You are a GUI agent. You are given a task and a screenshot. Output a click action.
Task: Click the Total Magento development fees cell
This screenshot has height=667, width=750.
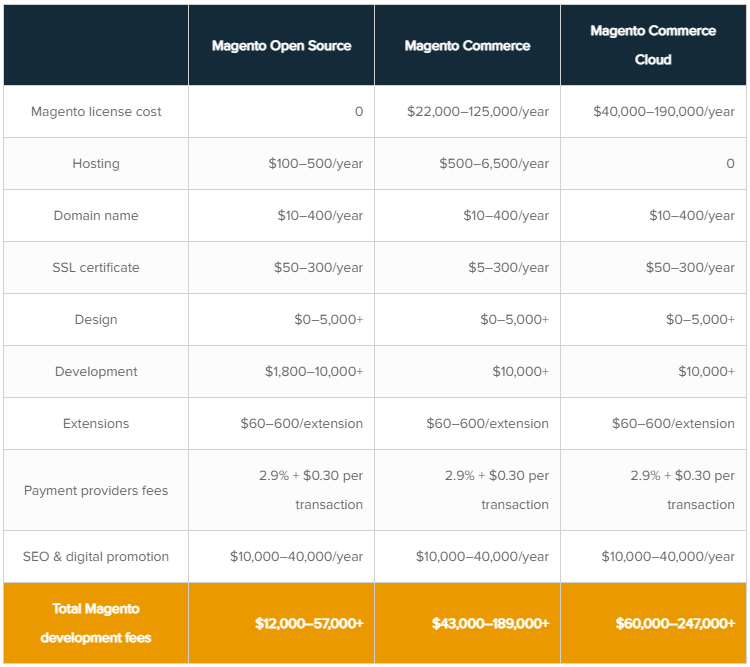(96, 623)
